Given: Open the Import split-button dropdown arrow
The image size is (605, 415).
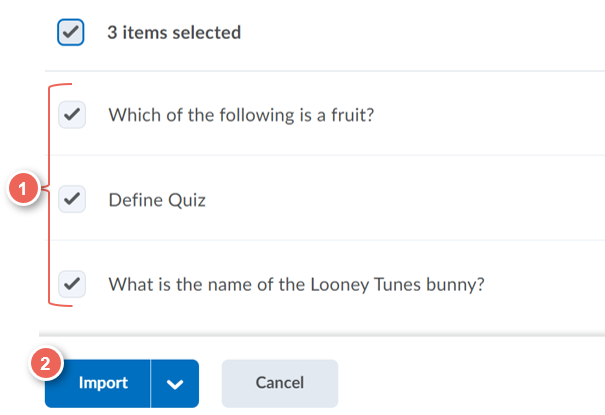Looking at the screenshot, I should click(x=175, y=383).
